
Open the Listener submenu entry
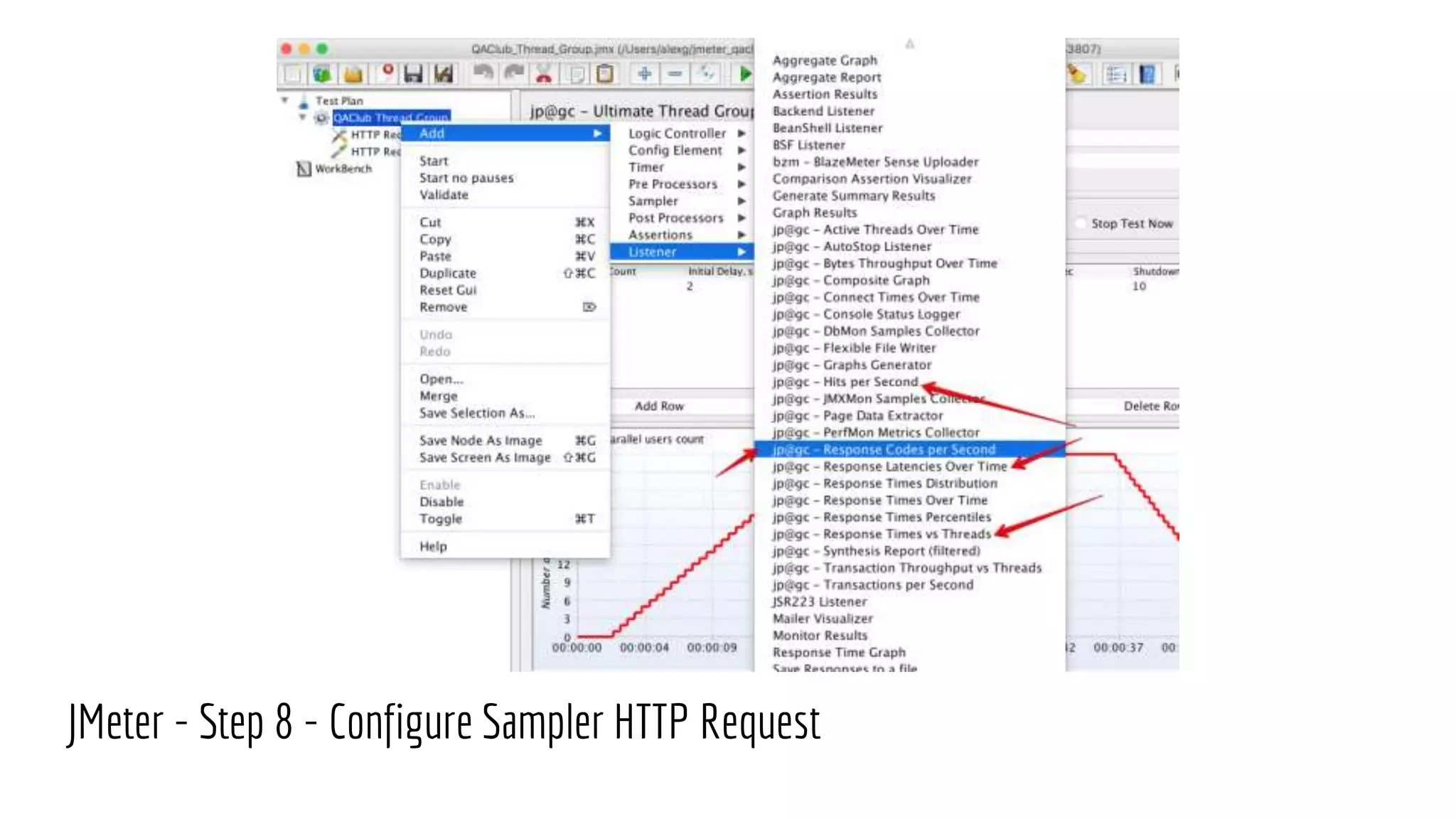pyautogui.click(x=682, y=252)
